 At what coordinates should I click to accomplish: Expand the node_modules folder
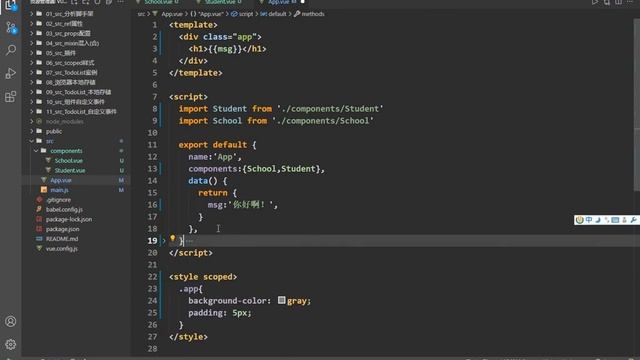click(31, 121)
